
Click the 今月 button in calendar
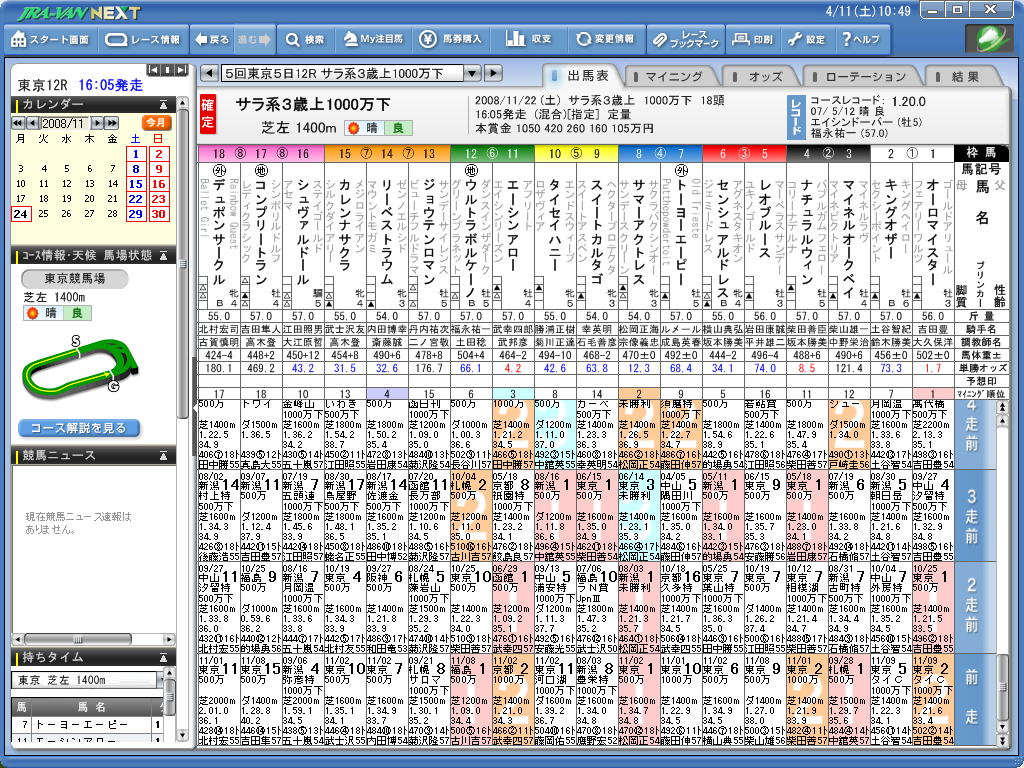click(x=155, y=122)
